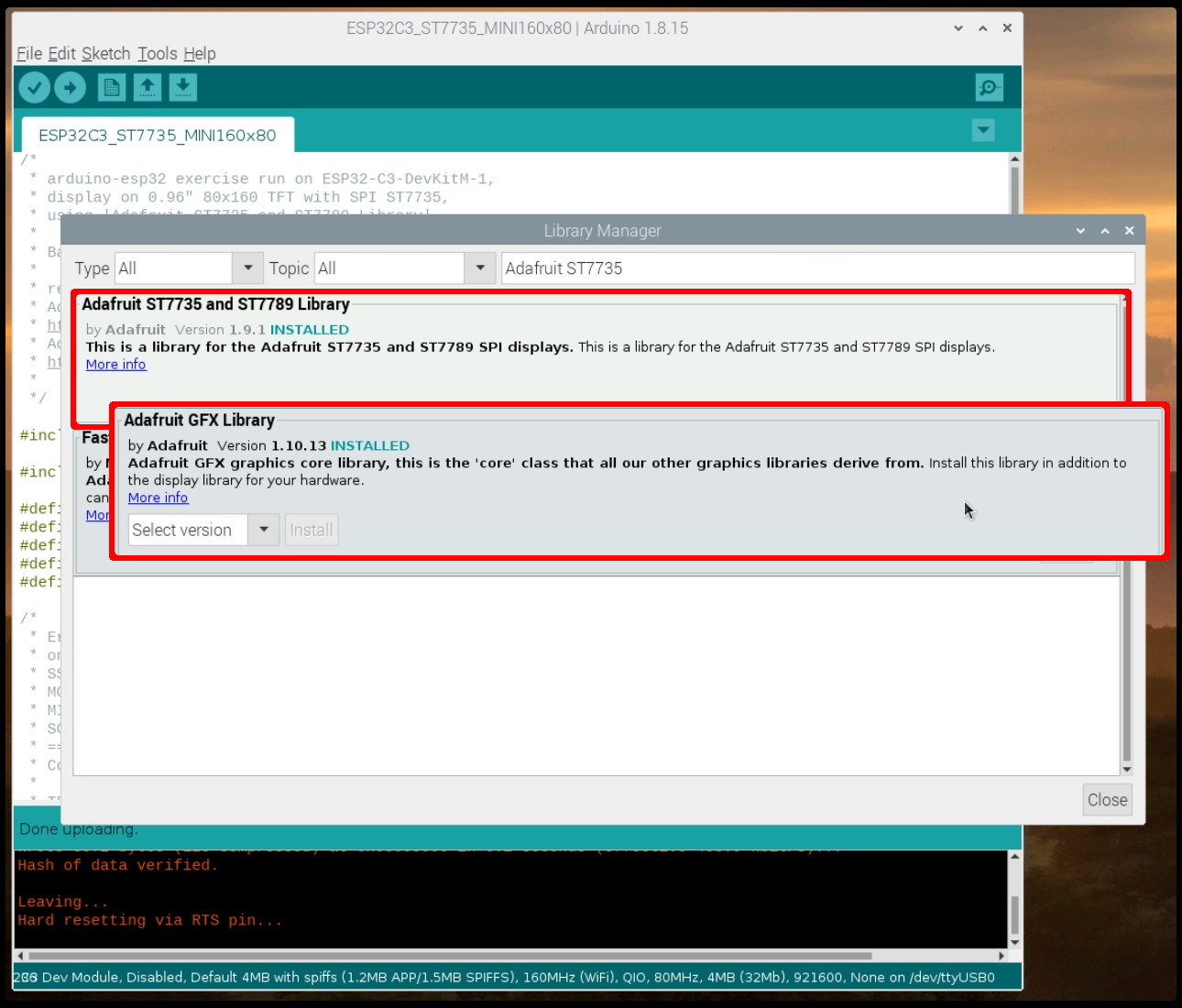
Task: Open the Sketch menu
Action: click(x=106, y=53)
